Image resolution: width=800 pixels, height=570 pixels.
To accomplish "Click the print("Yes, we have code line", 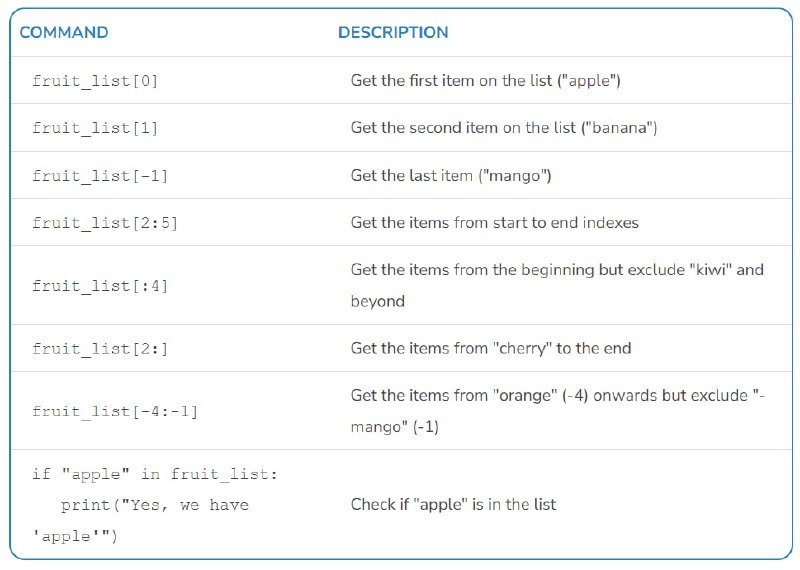I will 155,506.
